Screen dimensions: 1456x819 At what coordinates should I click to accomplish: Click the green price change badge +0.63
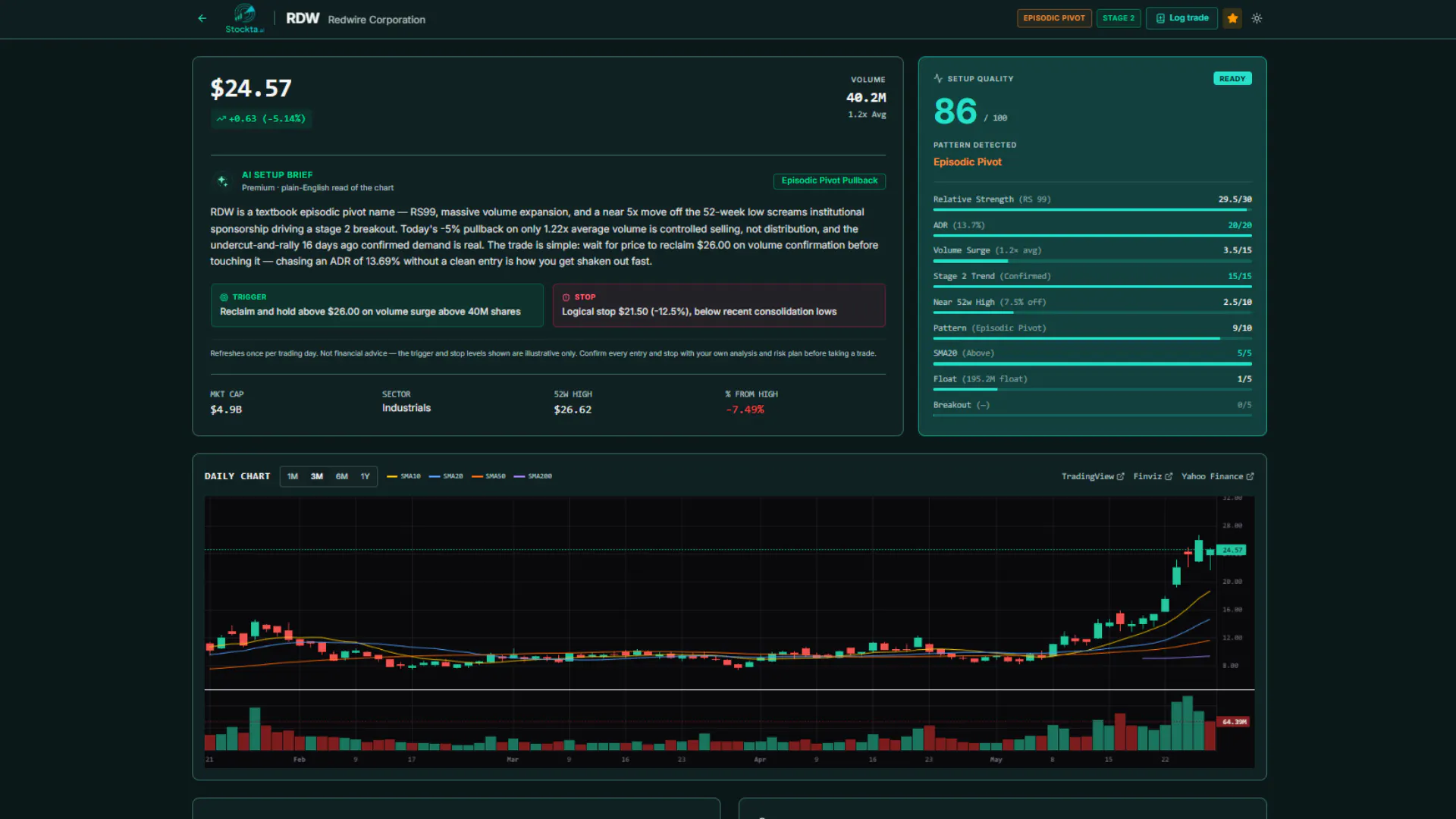coord(261,119)
